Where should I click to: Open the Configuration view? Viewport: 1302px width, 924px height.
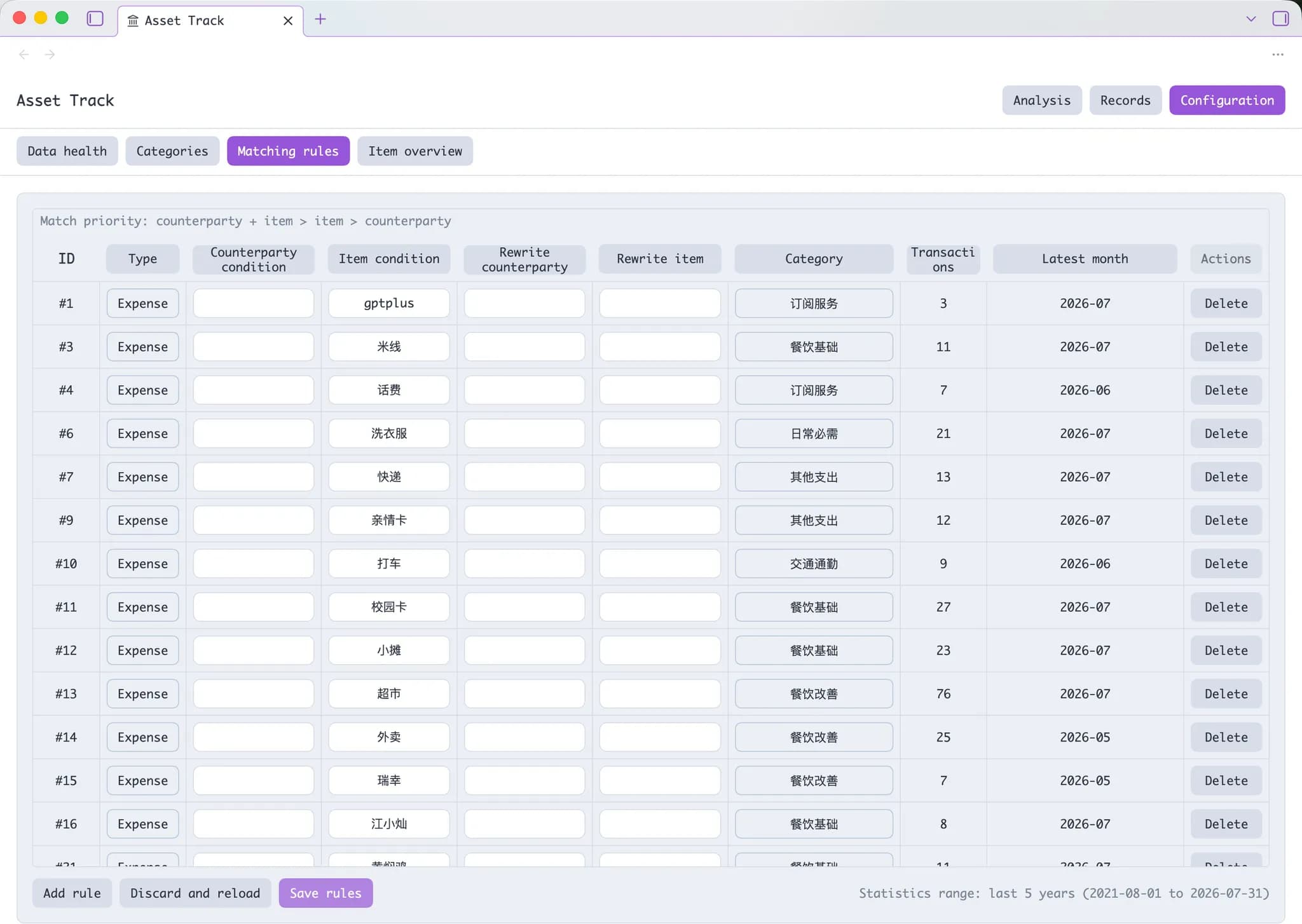1227,100
